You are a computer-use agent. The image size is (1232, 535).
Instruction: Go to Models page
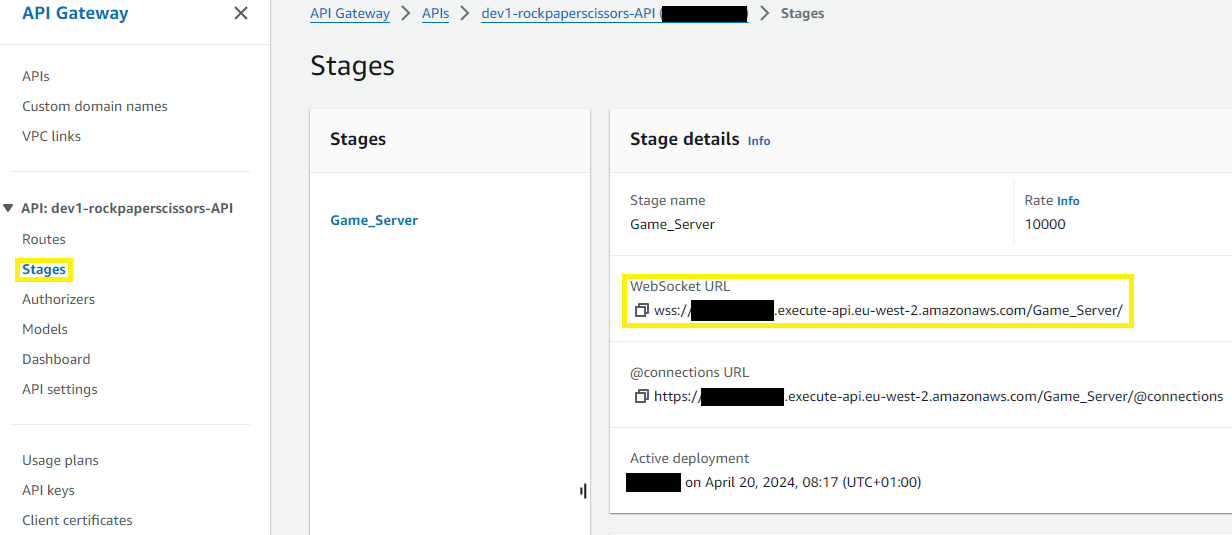click(45, 329)
